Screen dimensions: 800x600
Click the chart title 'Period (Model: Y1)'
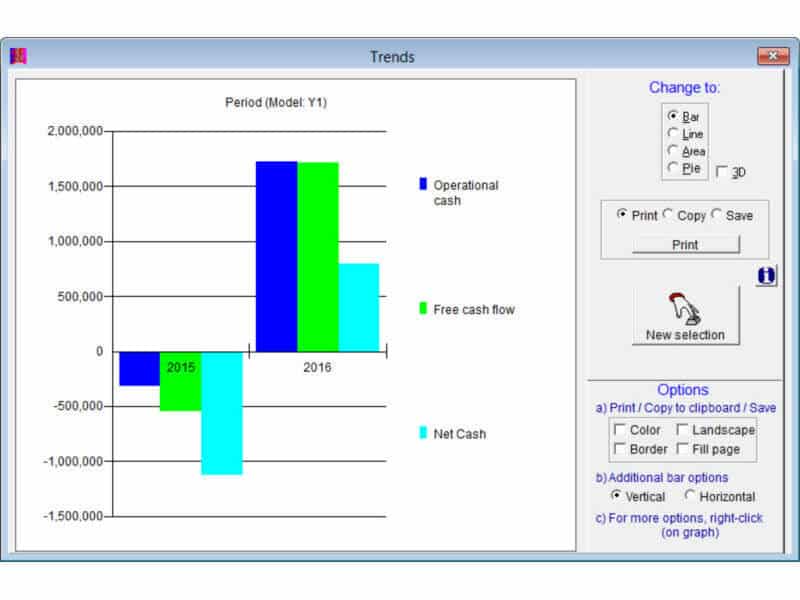point(276,103)
